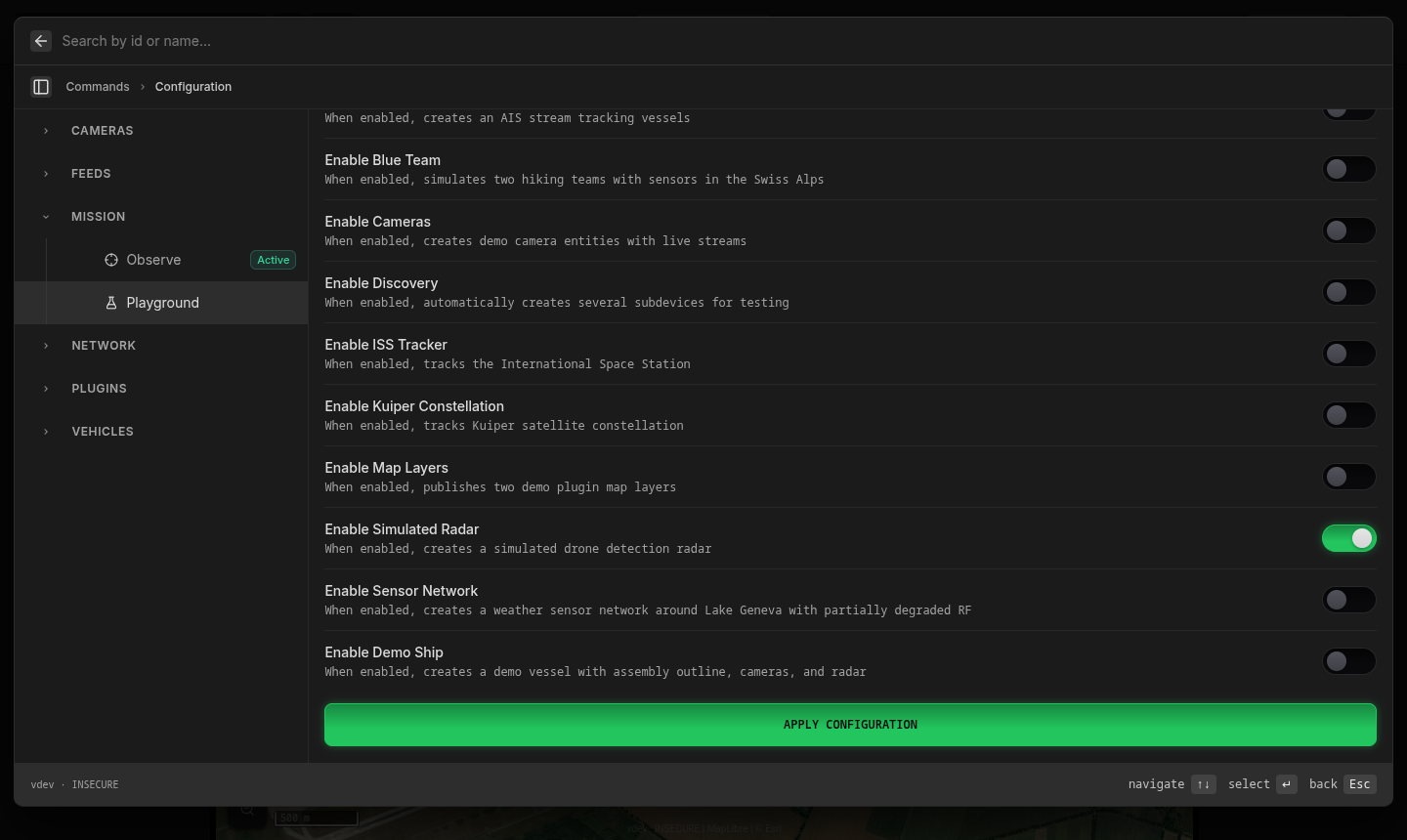Screen dimensions: 1407x840
Task: Enable the Discovery toggle
Action: (x=1349, y=292)
